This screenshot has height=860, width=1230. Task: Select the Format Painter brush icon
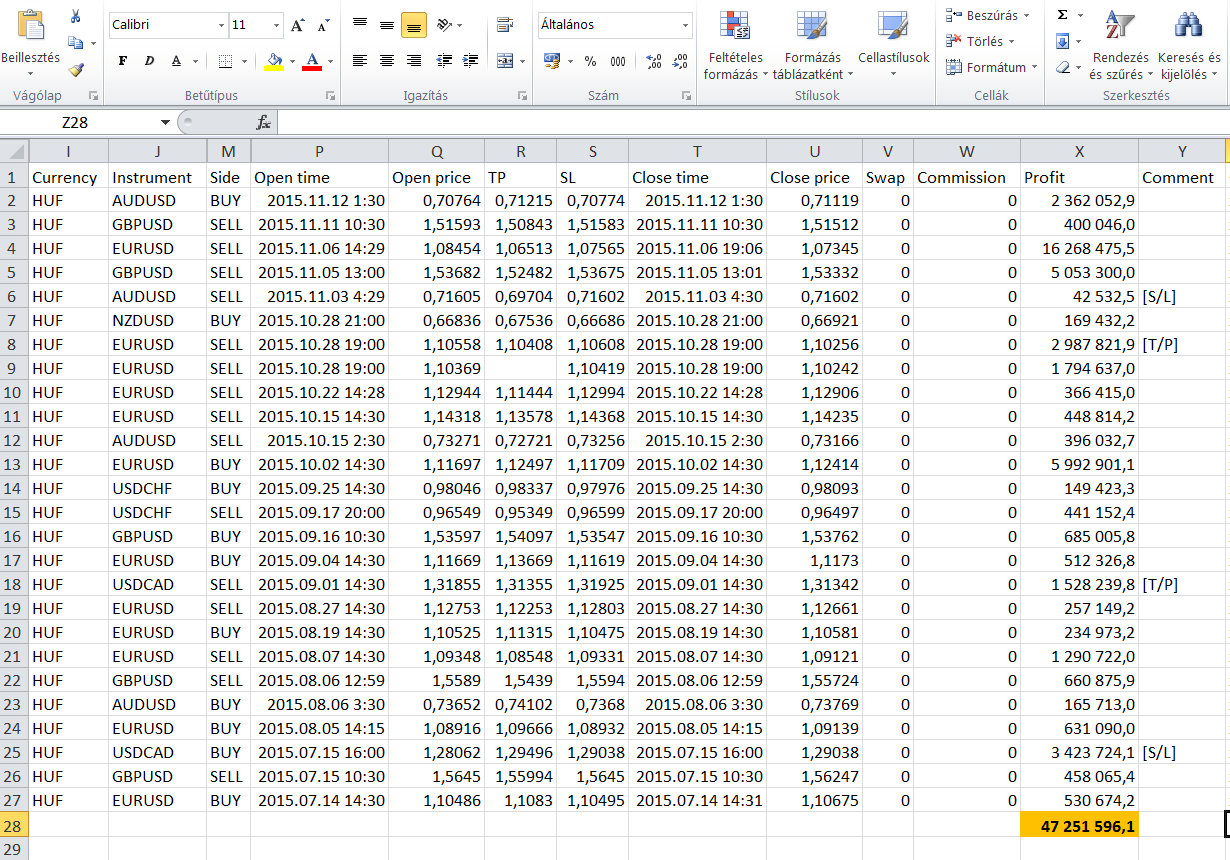[x=76, y=69]
